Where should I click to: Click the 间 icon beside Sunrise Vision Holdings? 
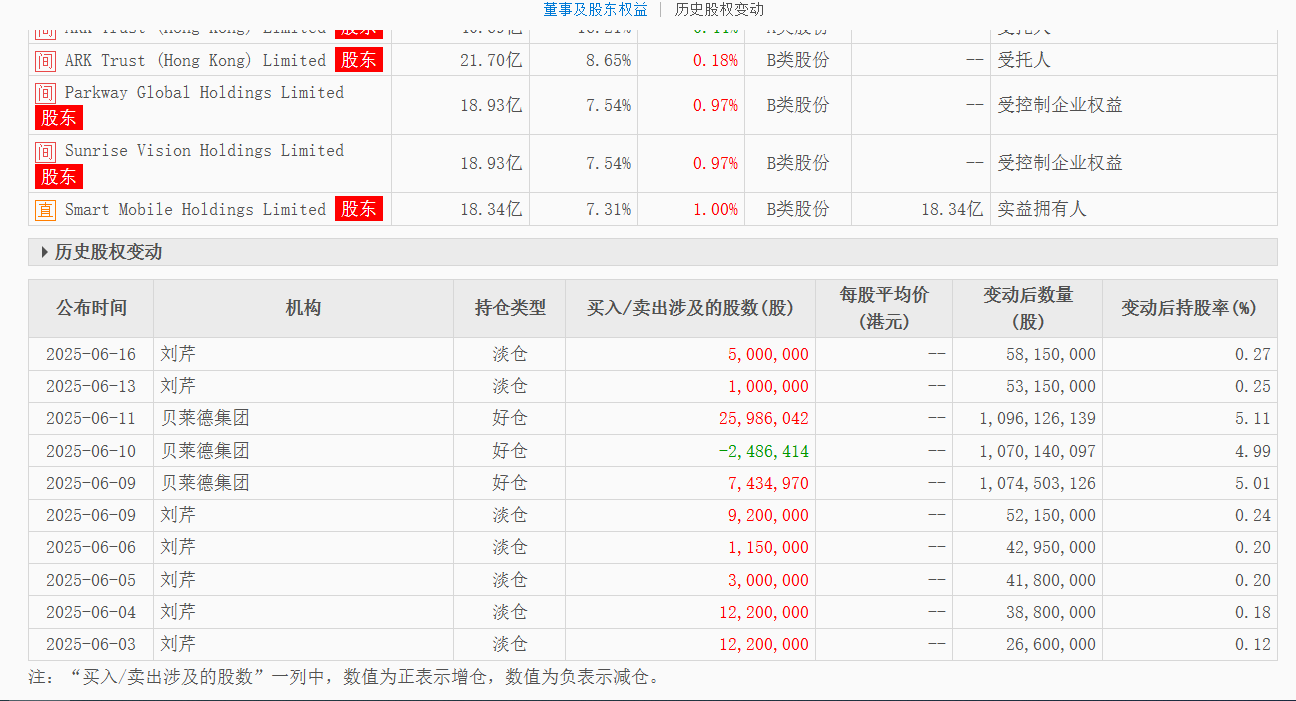[x=46, y=151]
